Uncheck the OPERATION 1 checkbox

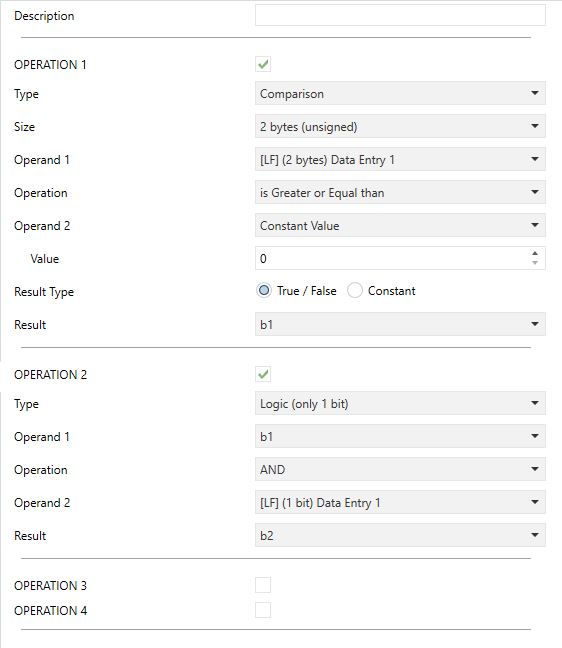click(263, 64)
